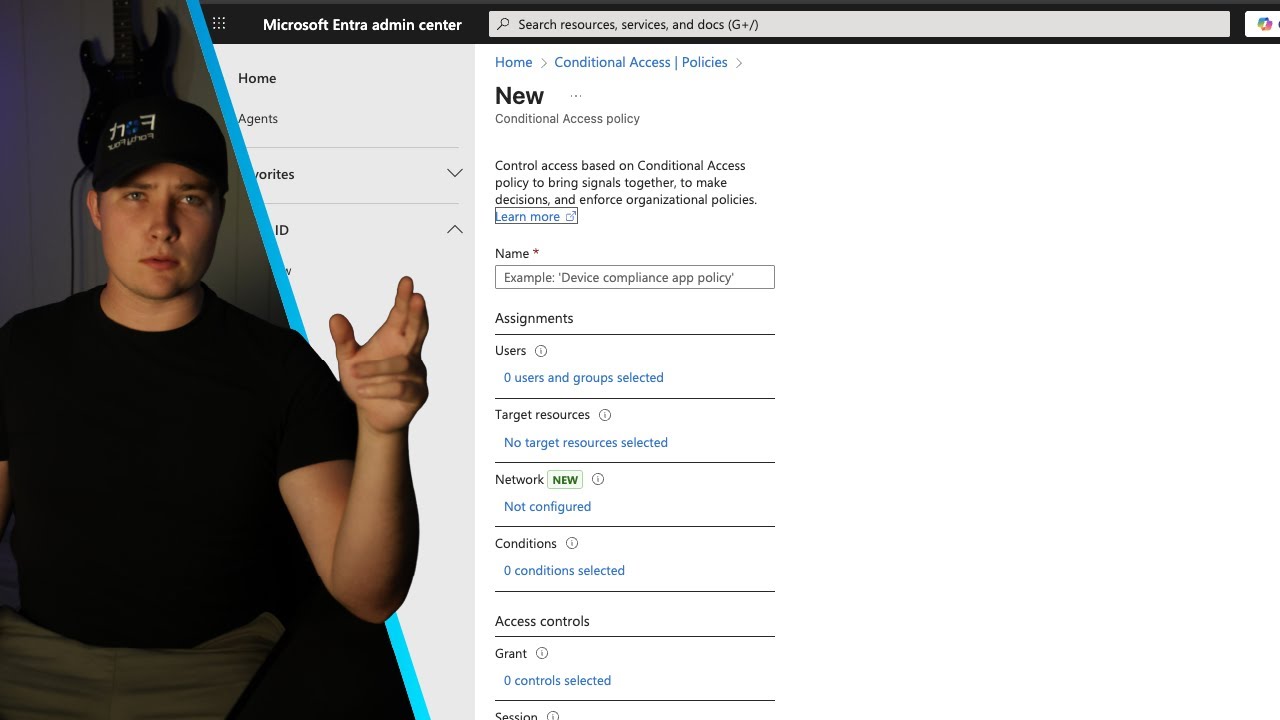
Task: Click the Grant info icon
Action: (x=542, y=654)
